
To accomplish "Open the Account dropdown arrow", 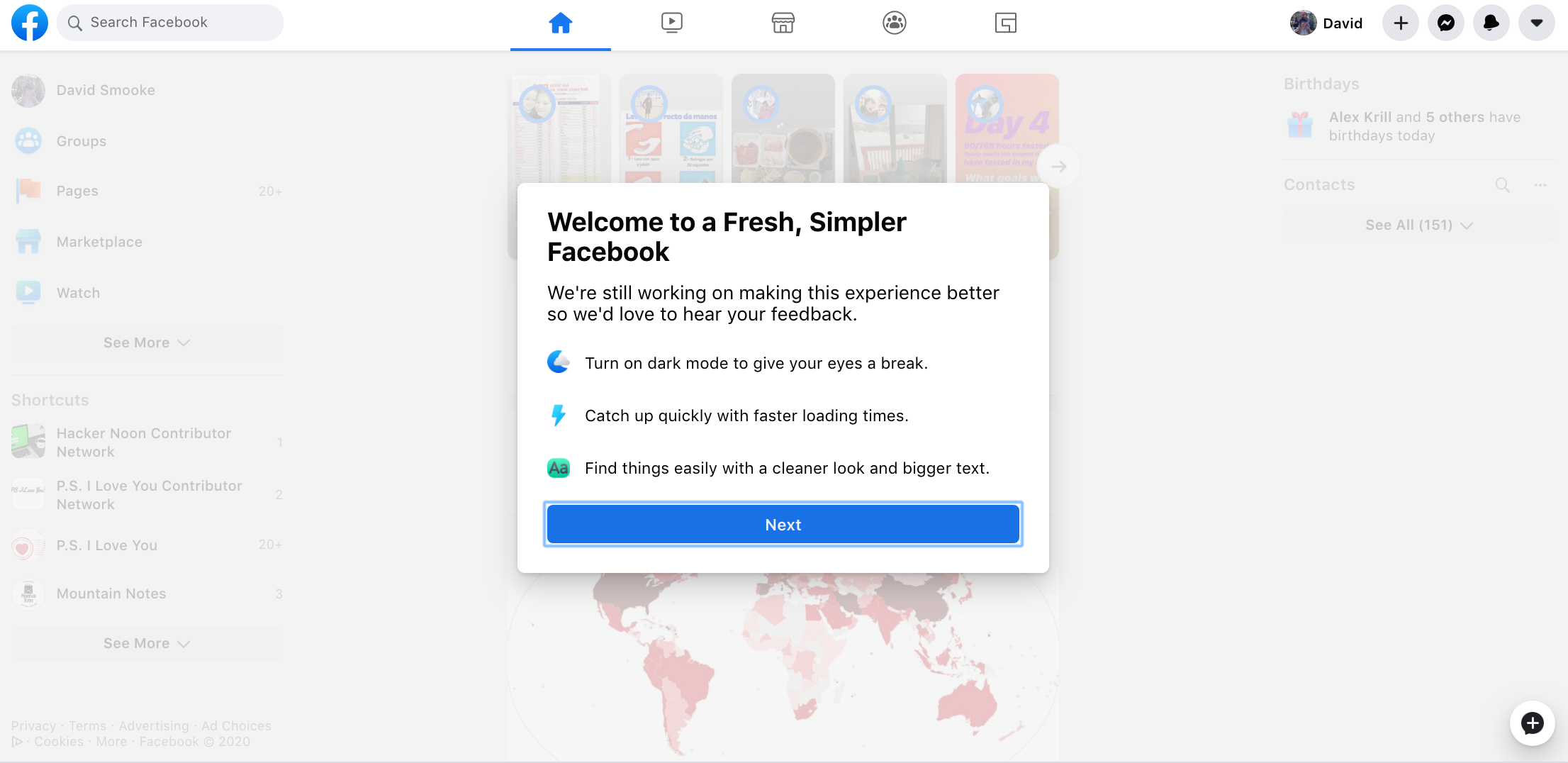I will (x=1537, y=23).
